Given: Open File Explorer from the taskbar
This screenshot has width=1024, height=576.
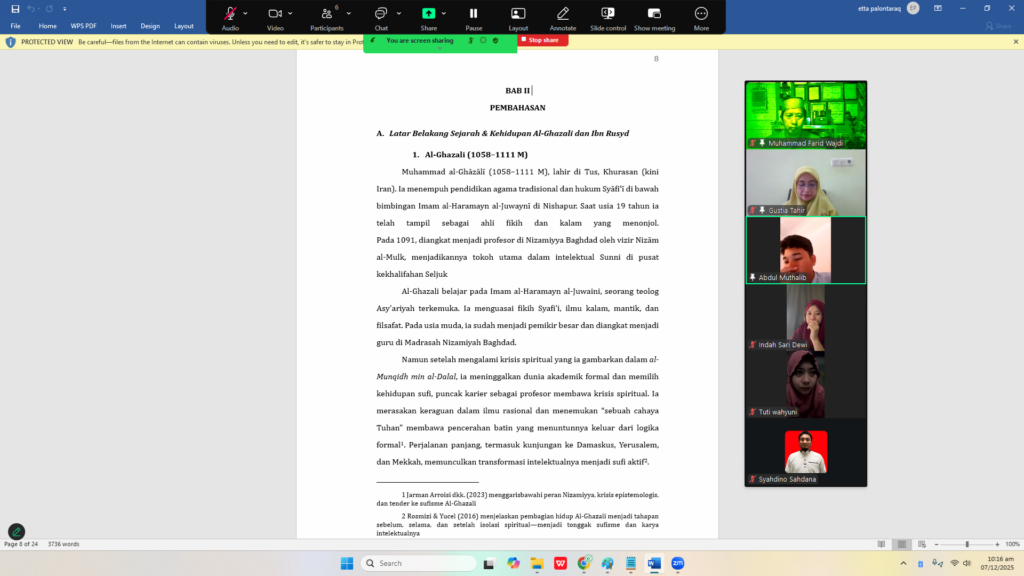Looking at the screenshot, I should point(537,563).
